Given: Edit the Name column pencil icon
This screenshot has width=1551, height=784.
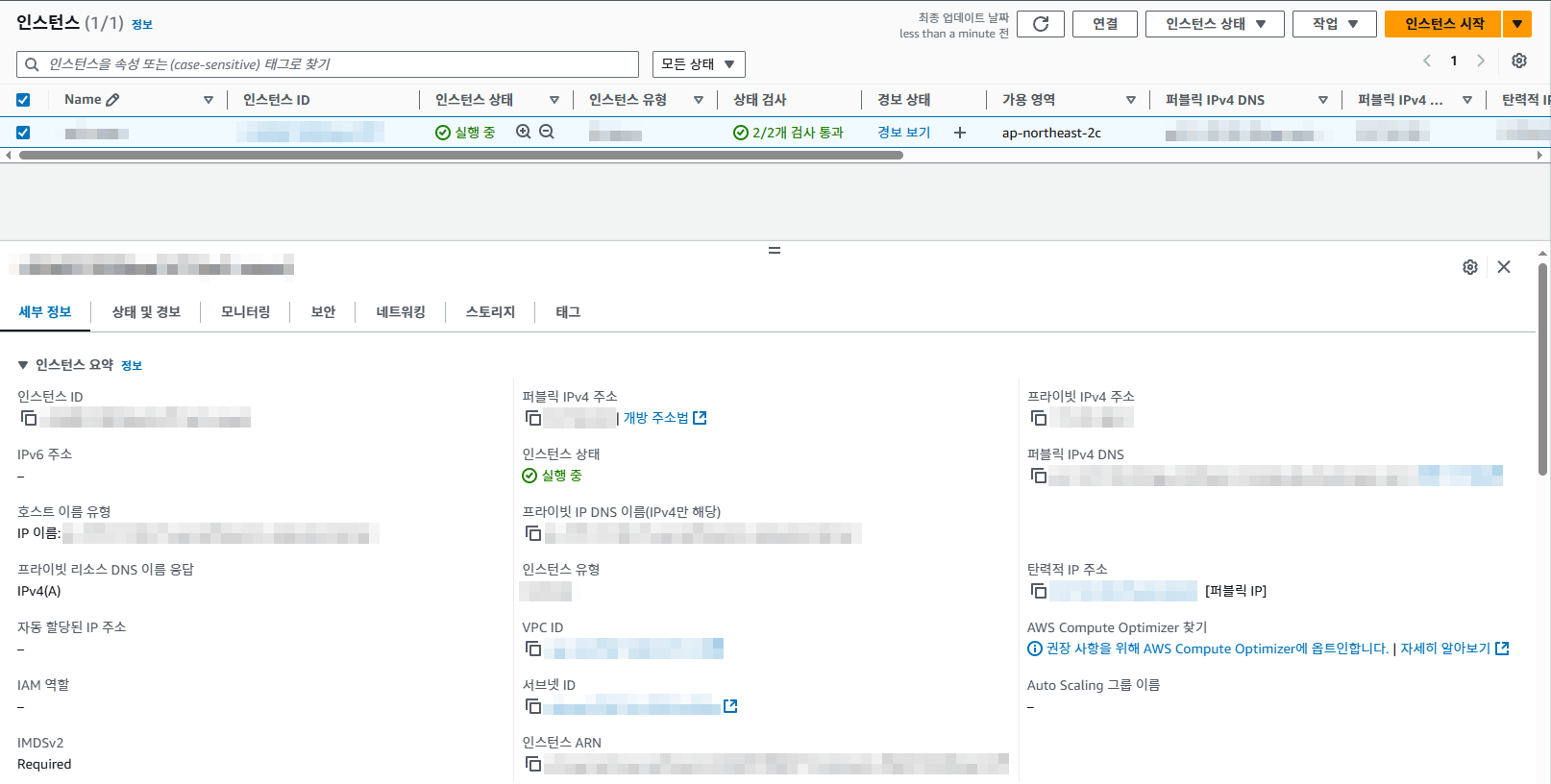Looking at the screenshot, I should pyautogui.click(x=112, y=100).
